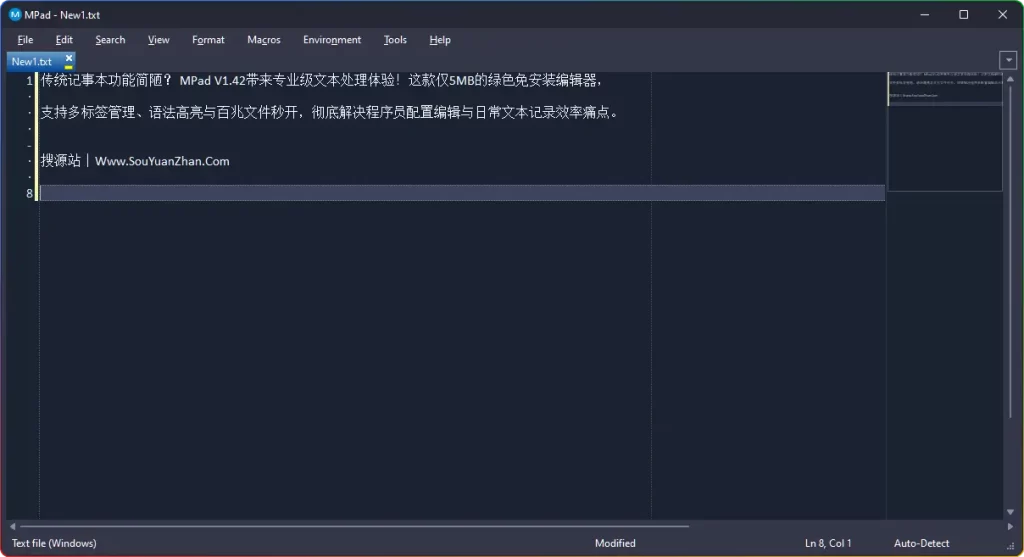Click the line starting with '支持多标签管理'
The width and height of the screenshot is (1024, 557).
point(330,112)
